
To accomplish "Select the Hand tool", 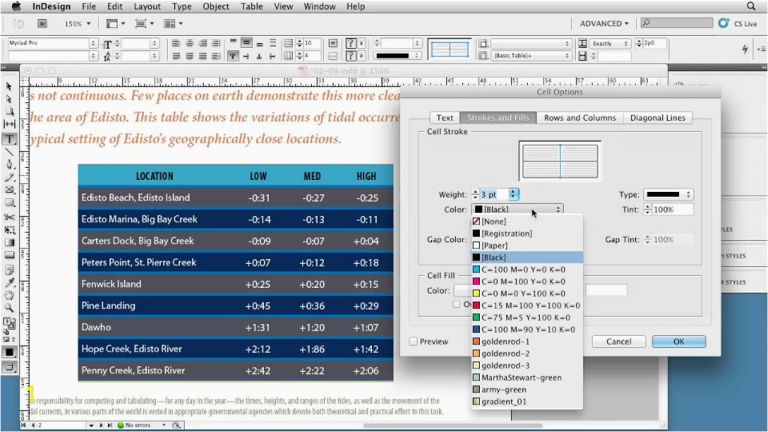I will [9, 295].
